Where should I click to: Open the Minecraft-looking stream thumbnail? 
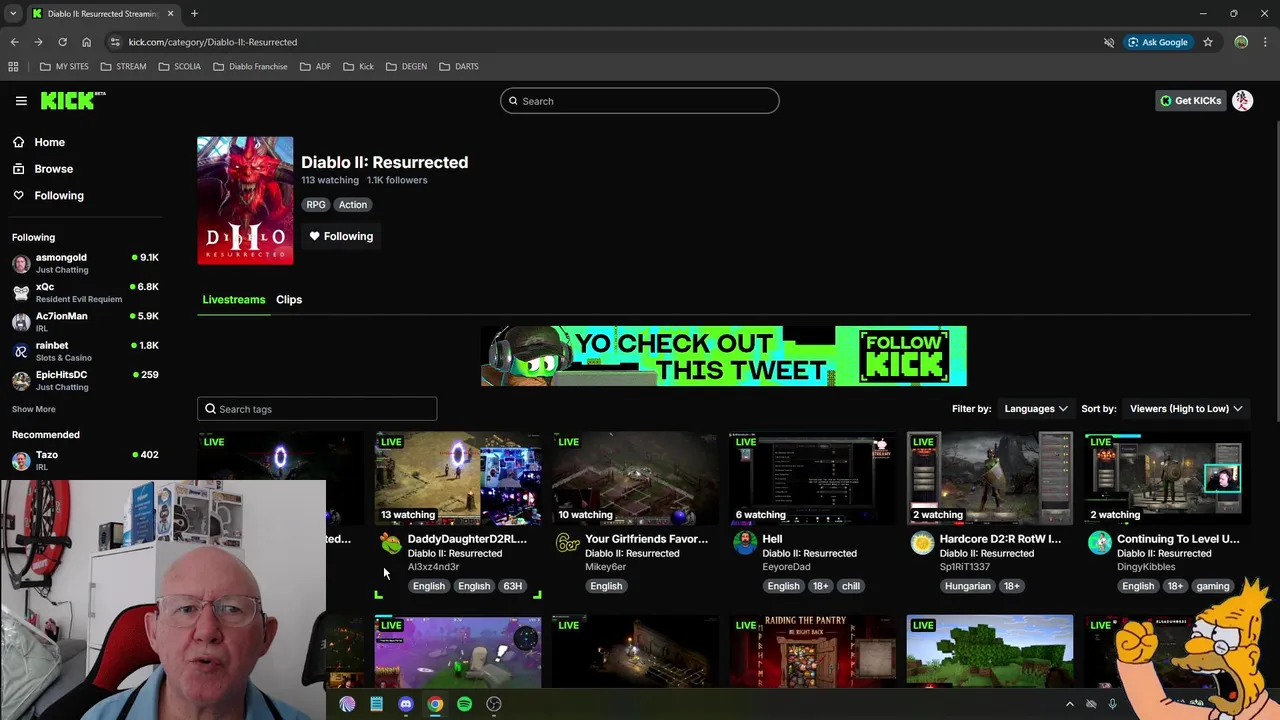[x=990, y=652]
